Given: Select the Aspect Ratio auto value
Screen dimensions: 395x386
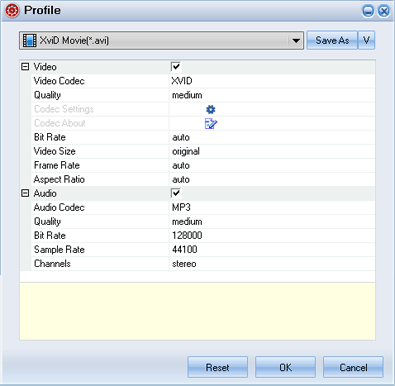Looking at the screenshot, I should pos(181,179).
